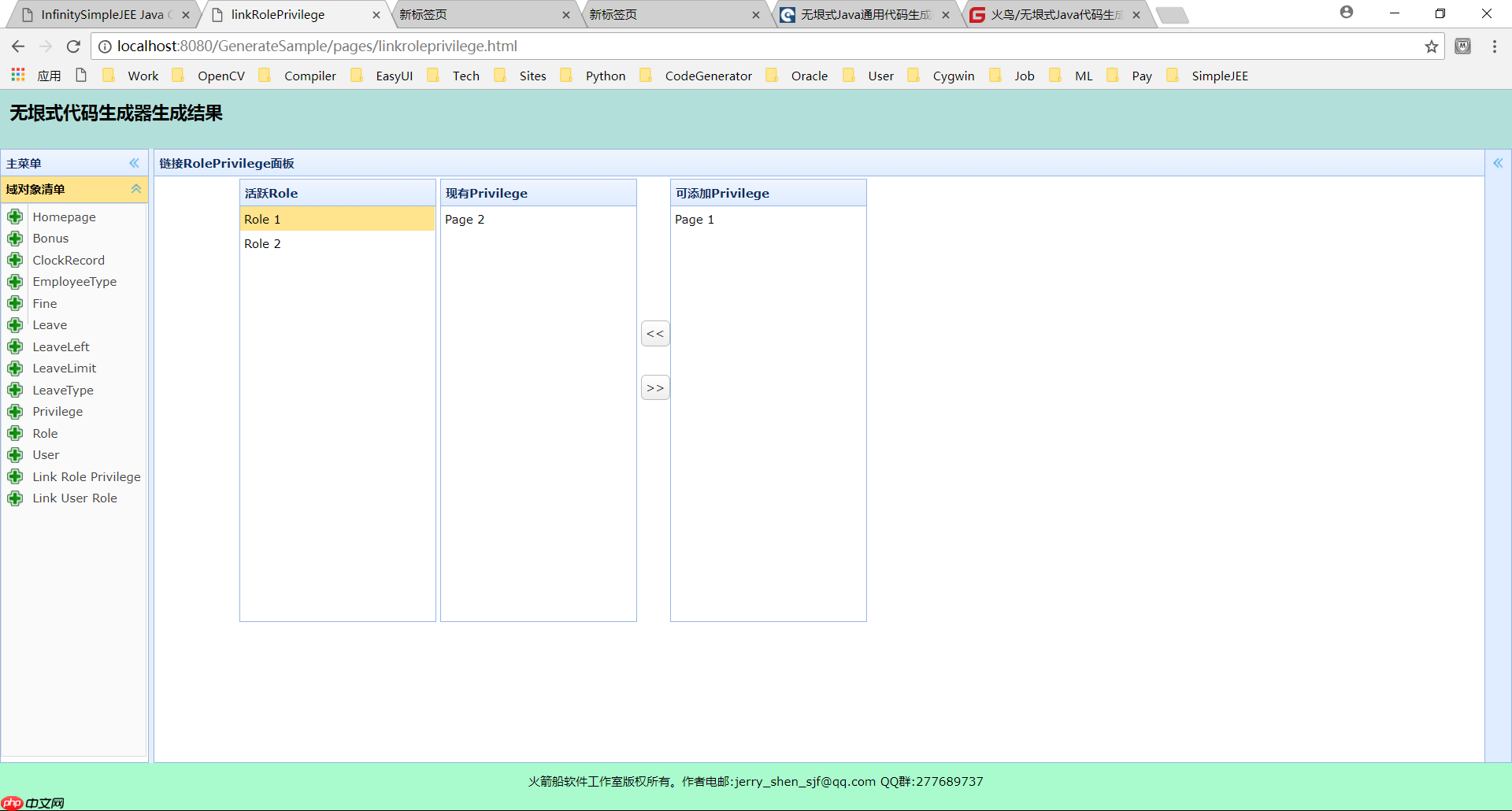Collapse the 主菜单 left panel
This screenshot has height=811, width=1512.
coord(134,163)
